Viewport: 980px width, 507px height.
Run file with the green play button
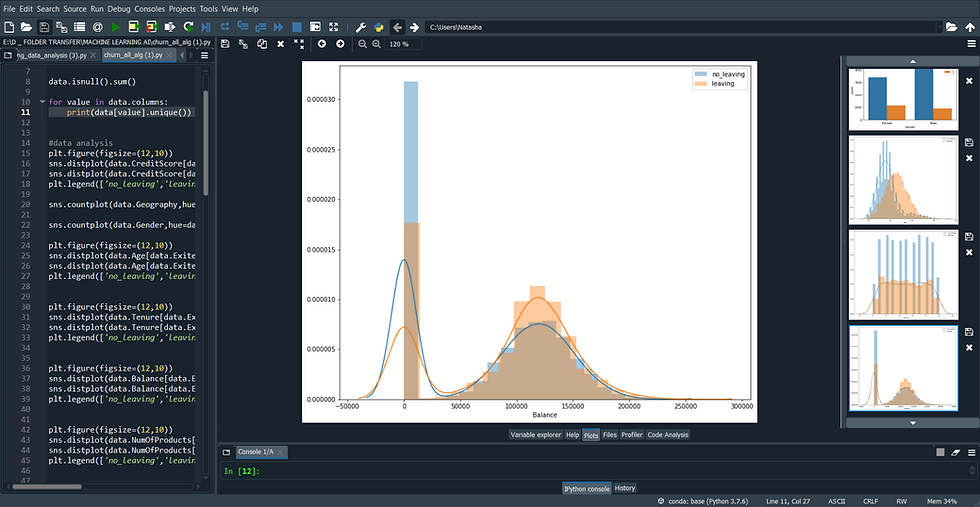pyautogui.click(x=116, y=27)
